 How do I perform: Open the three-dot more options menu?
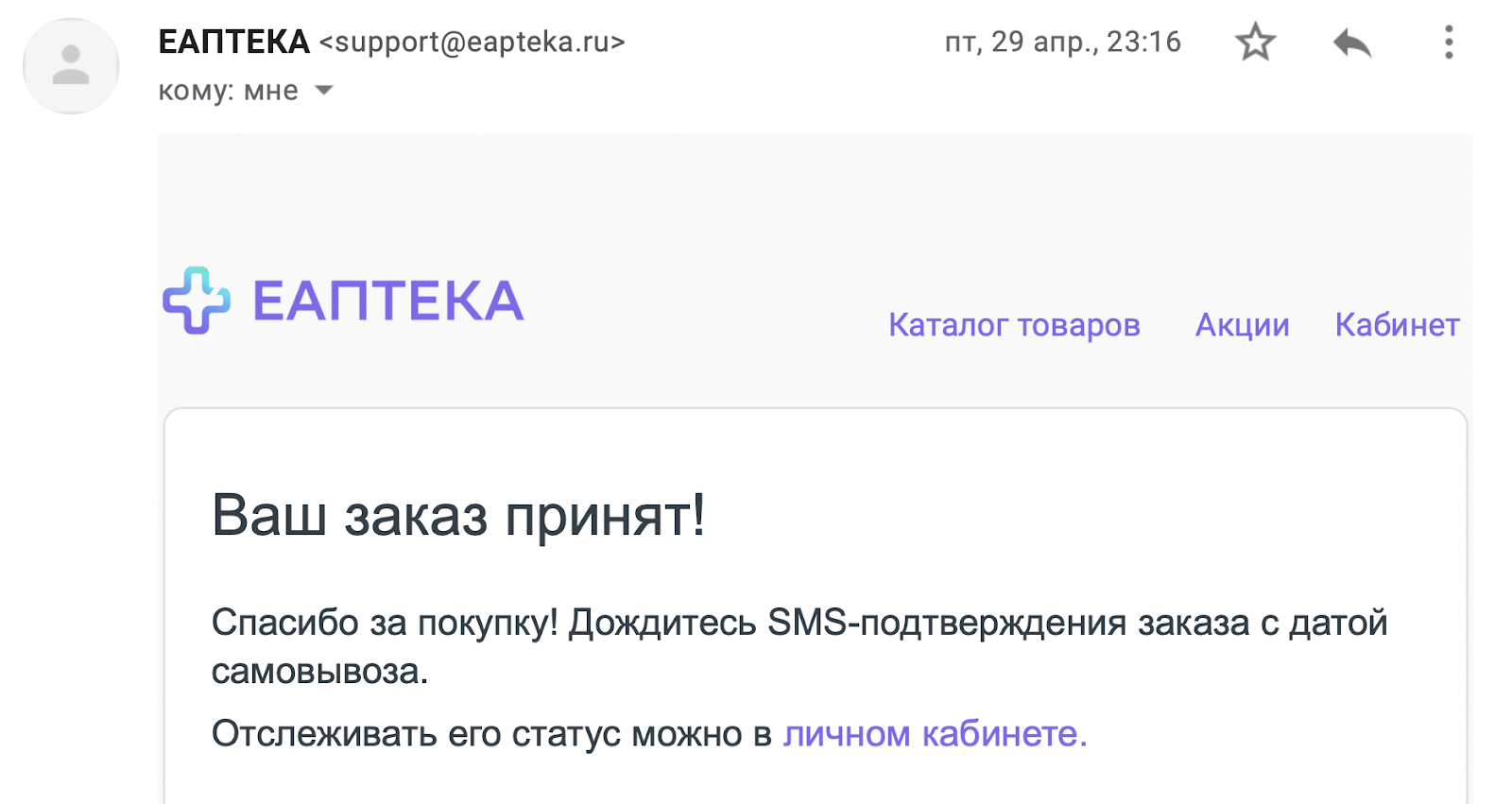point(1448,43)
